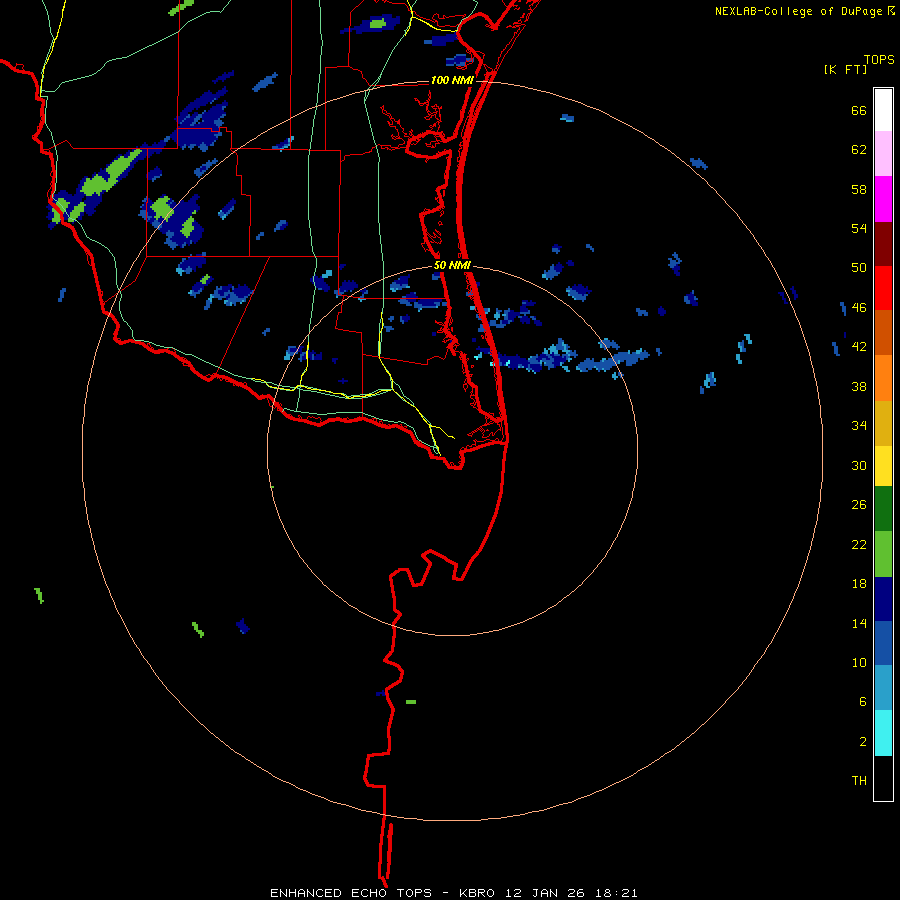This screenshot has width=900, height=900.
Task: Click the 26 legend value
Action: pyautogui.click(x=859, y=505)
